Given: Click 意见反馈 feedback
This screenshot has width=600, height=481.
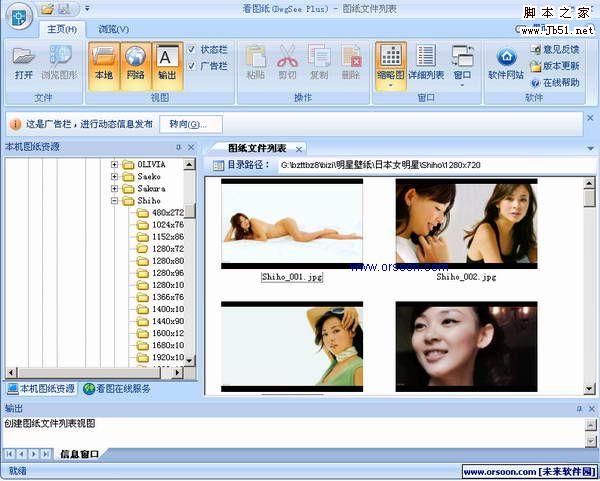Looking at the screenshot, I should (554, 49).
